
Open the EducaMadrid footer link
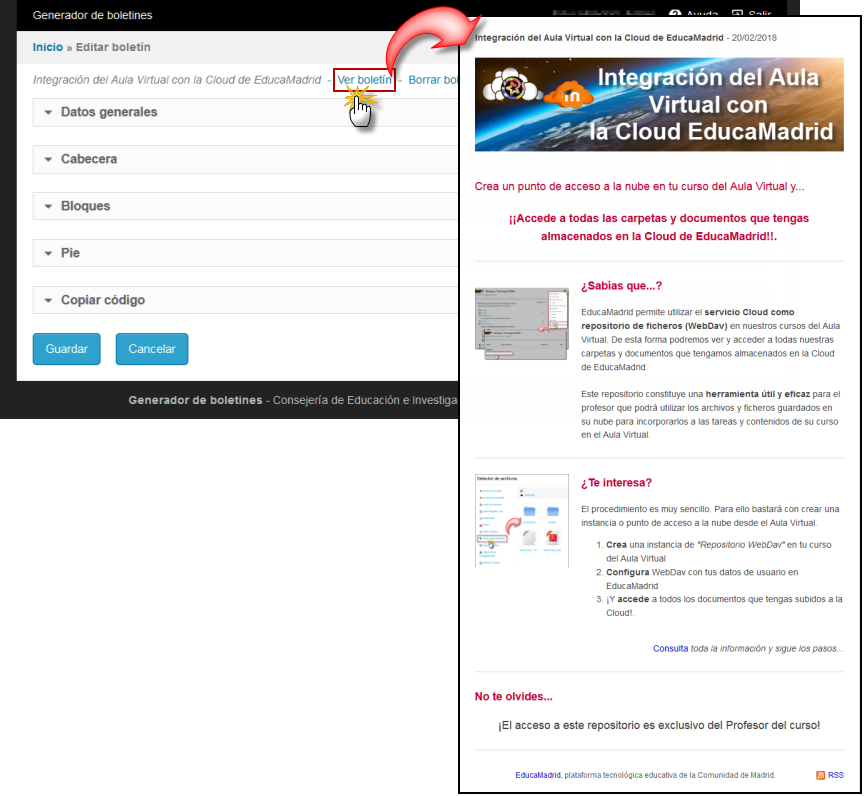(x=538, y=775)
